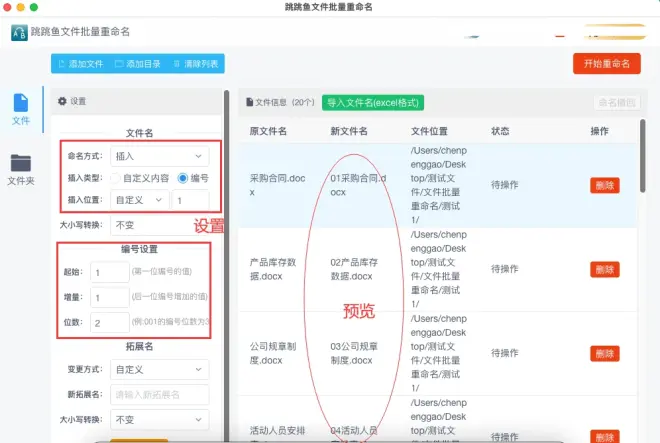Click the 状态 column header
The height and width of the screenshot is (443, 660).
click(500, 131)
